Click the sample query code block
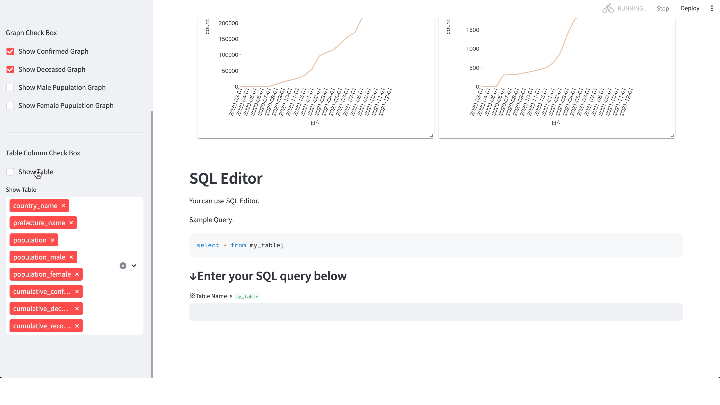Screen dimensions: 720x405 coord(435,245)
